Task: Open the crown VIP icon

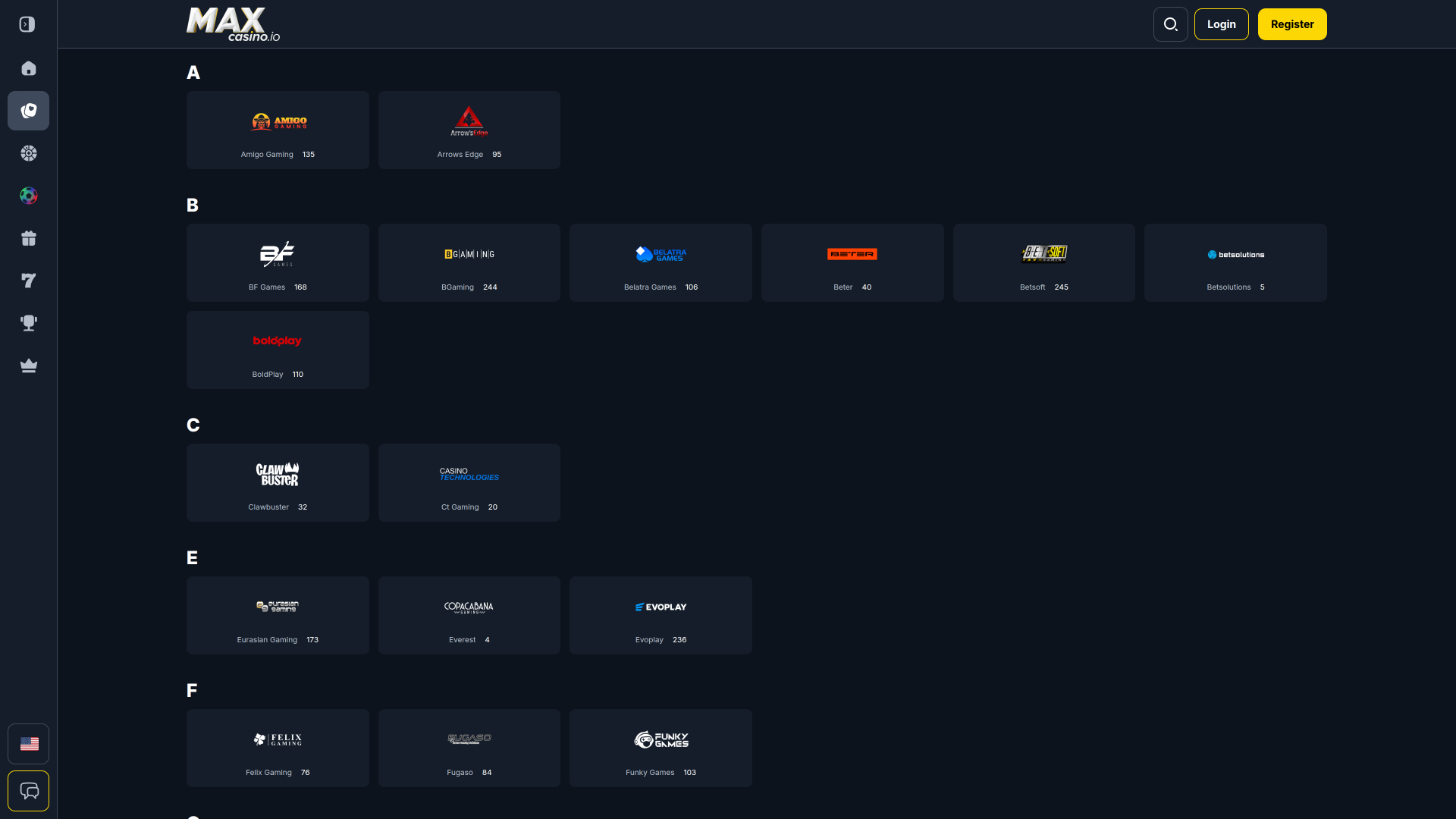Action: tap(29, 366)
